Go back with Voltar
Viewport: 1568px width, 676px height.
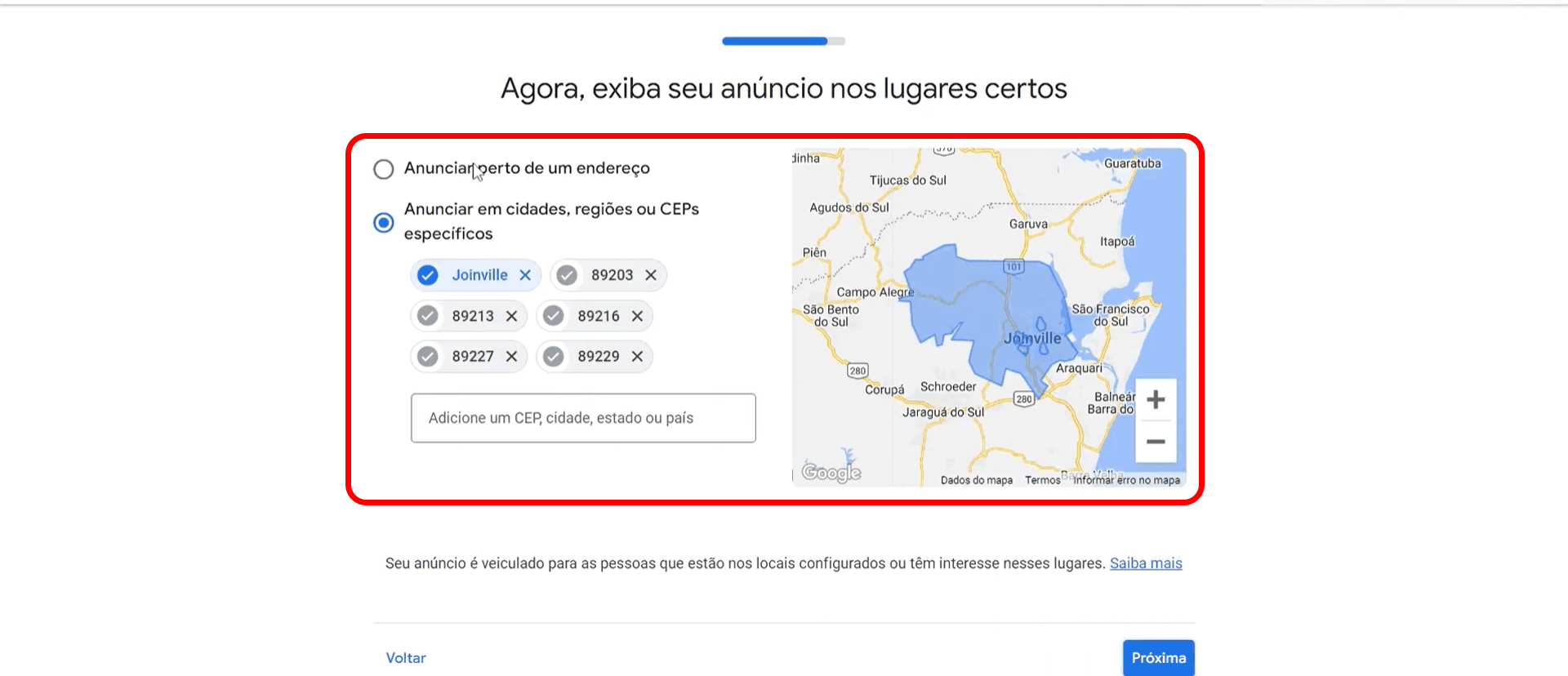406,658
